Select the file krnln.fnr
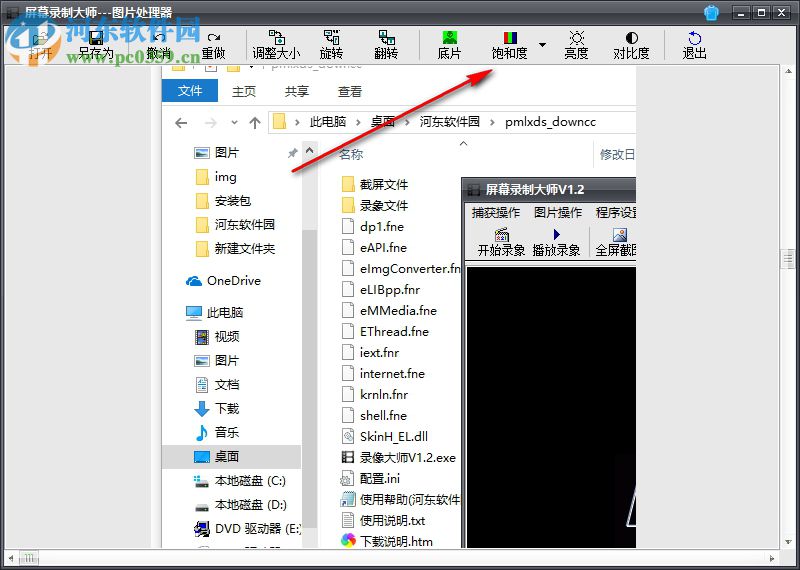This screenshot has width=800, height=570. pyautogui.click(x=375, y=394)
